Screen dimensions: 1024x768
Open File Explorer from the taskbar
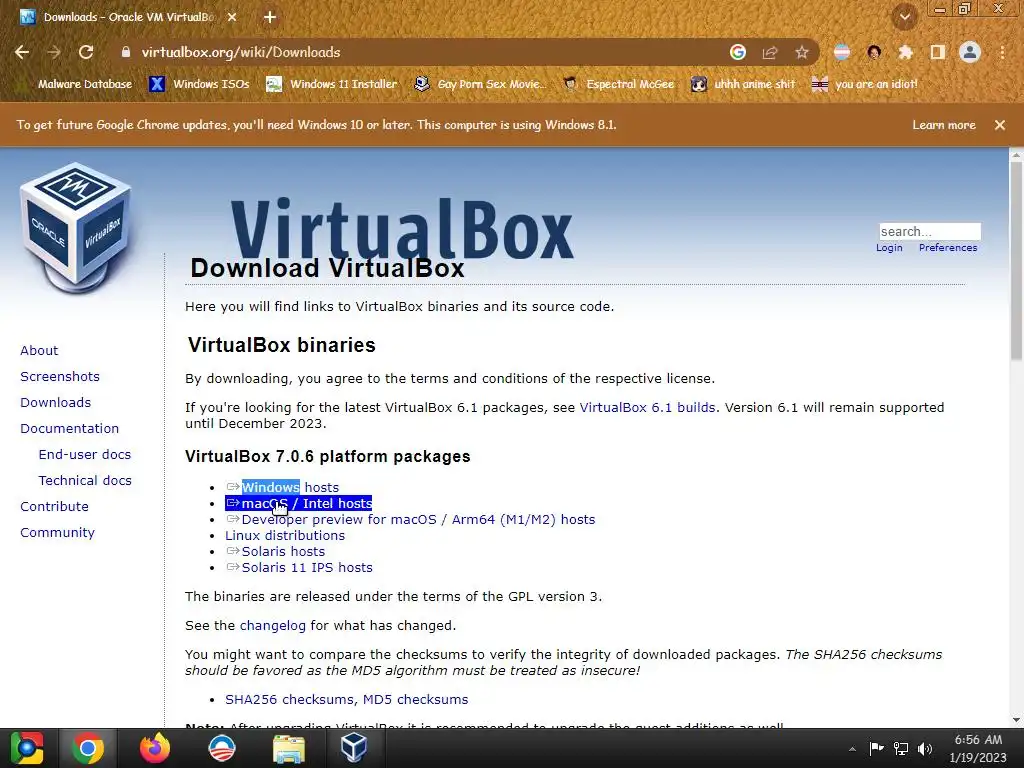(288, 748)
